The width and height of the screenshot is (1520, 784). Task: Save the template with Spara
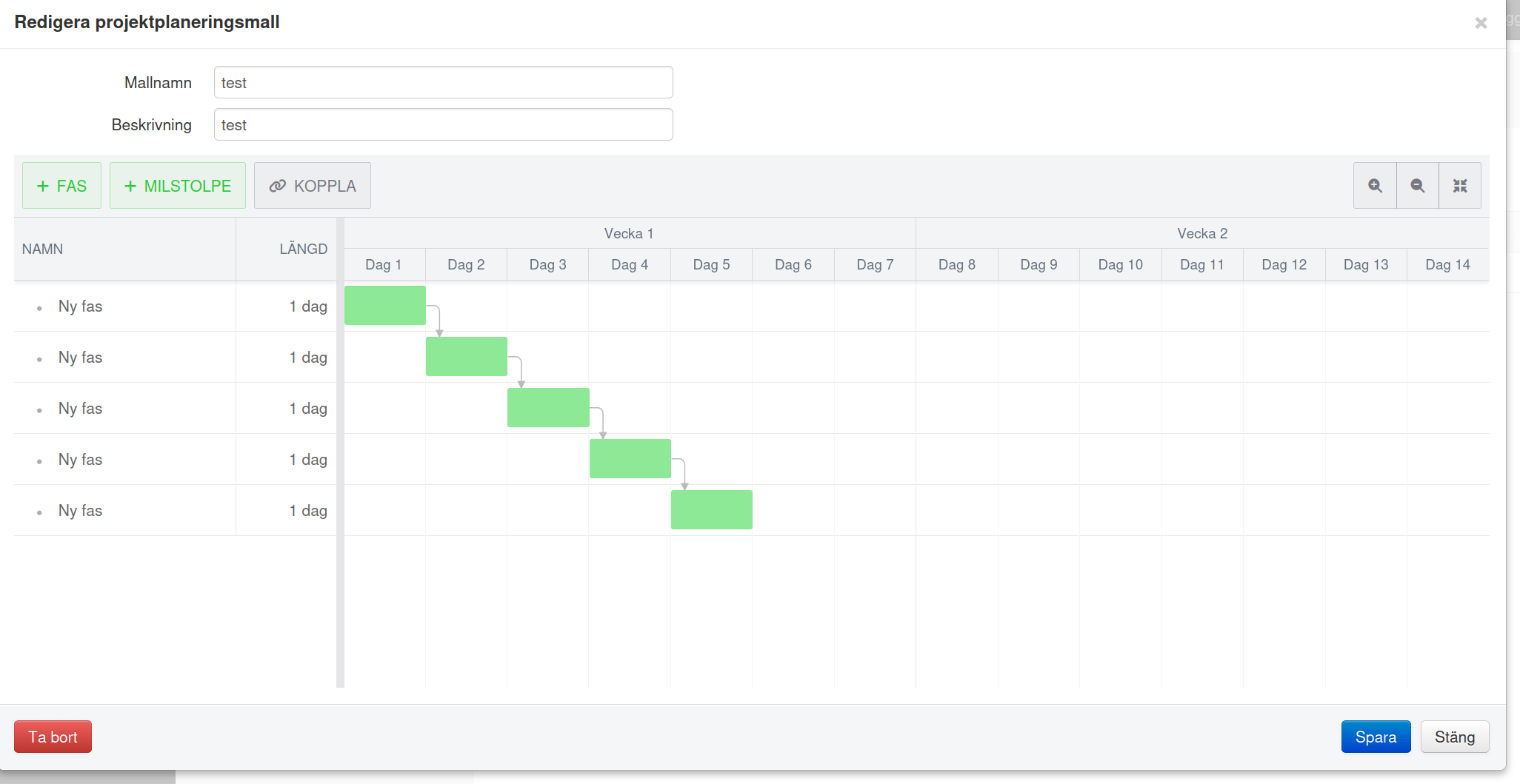click(x=1376, y=737)
